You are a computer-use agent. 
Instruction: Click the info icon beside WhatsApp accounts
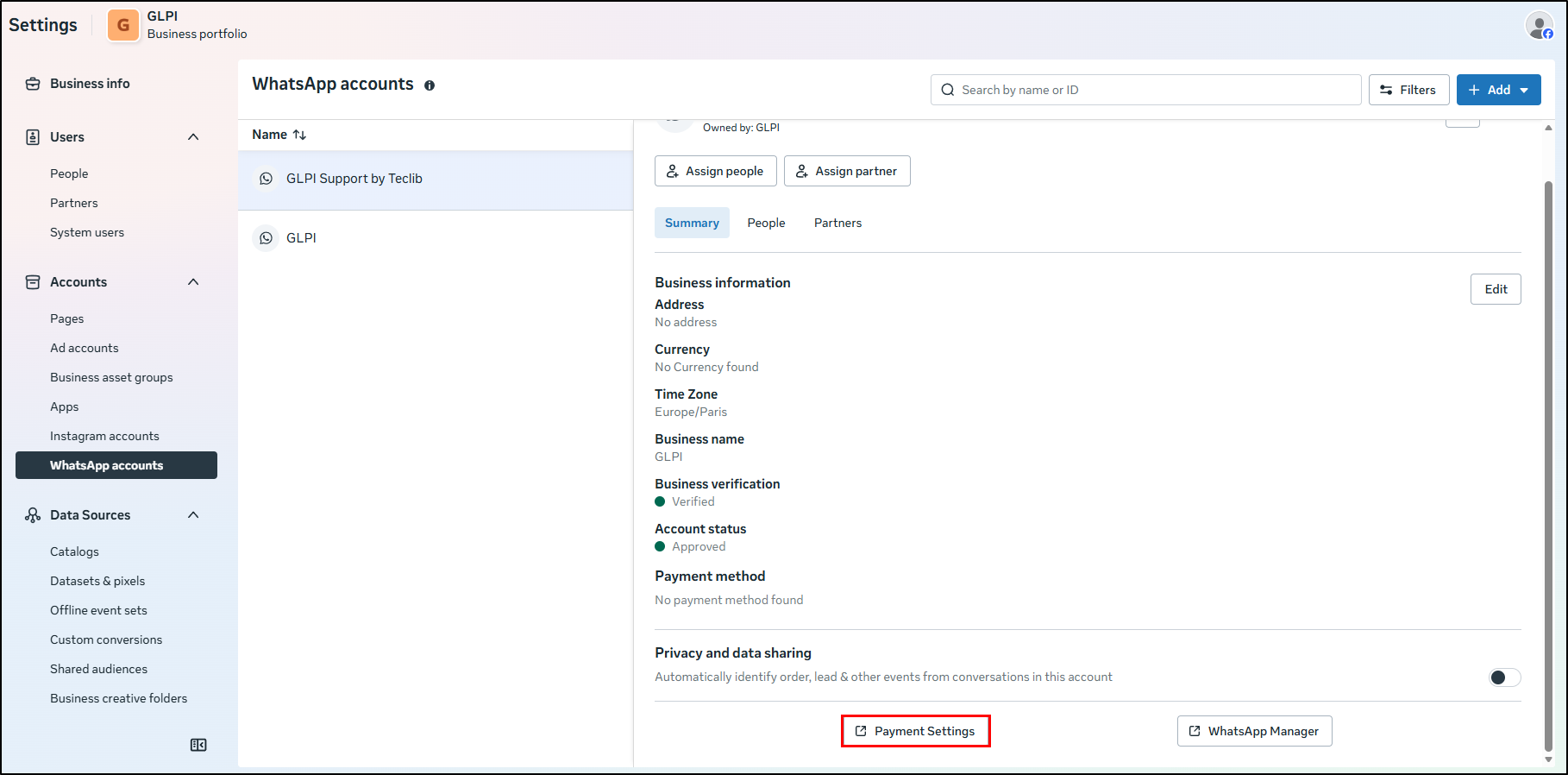click(x=430, y=85)
